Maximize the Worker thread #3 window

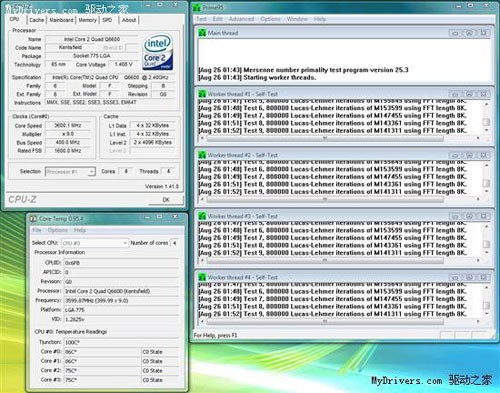(x=469, y=216)
